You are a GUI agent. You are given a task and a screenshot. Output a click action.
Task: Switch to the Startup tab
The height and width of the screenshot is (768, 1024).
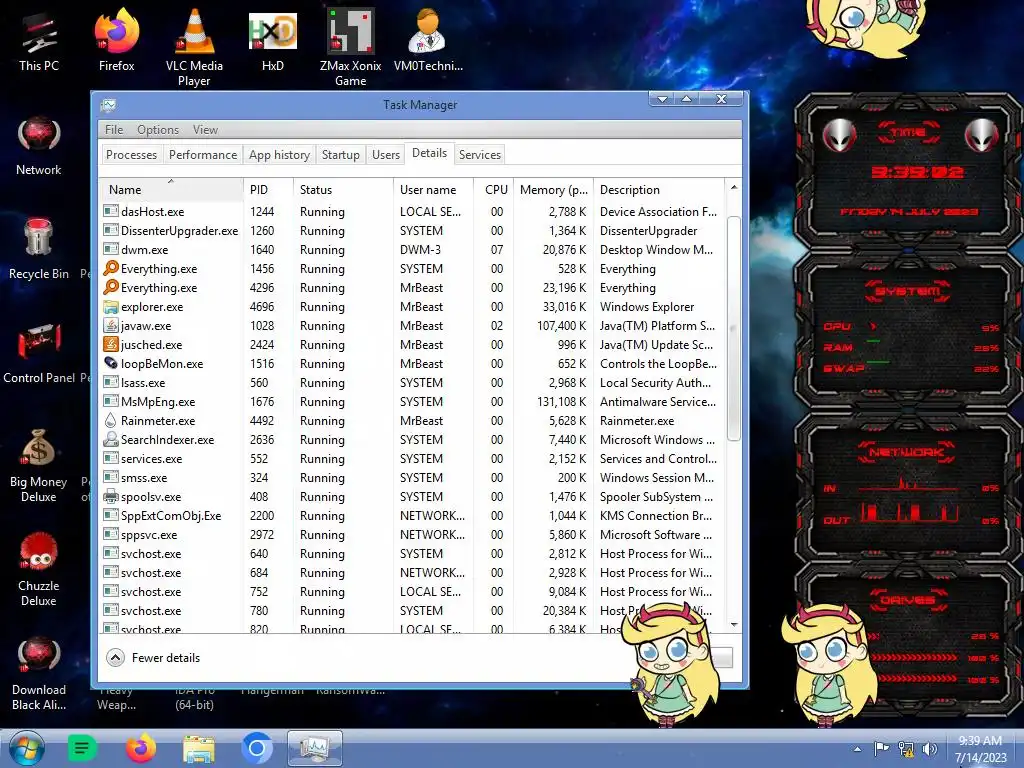[x=340, y=155]
